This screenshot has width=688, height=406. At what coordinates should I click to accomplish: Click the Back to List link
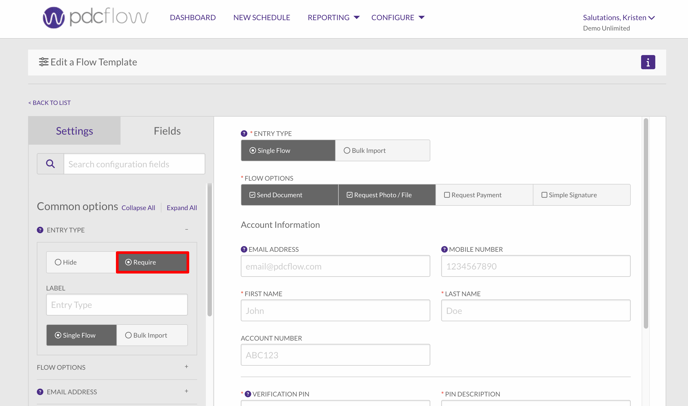click(x=49, y=103)
